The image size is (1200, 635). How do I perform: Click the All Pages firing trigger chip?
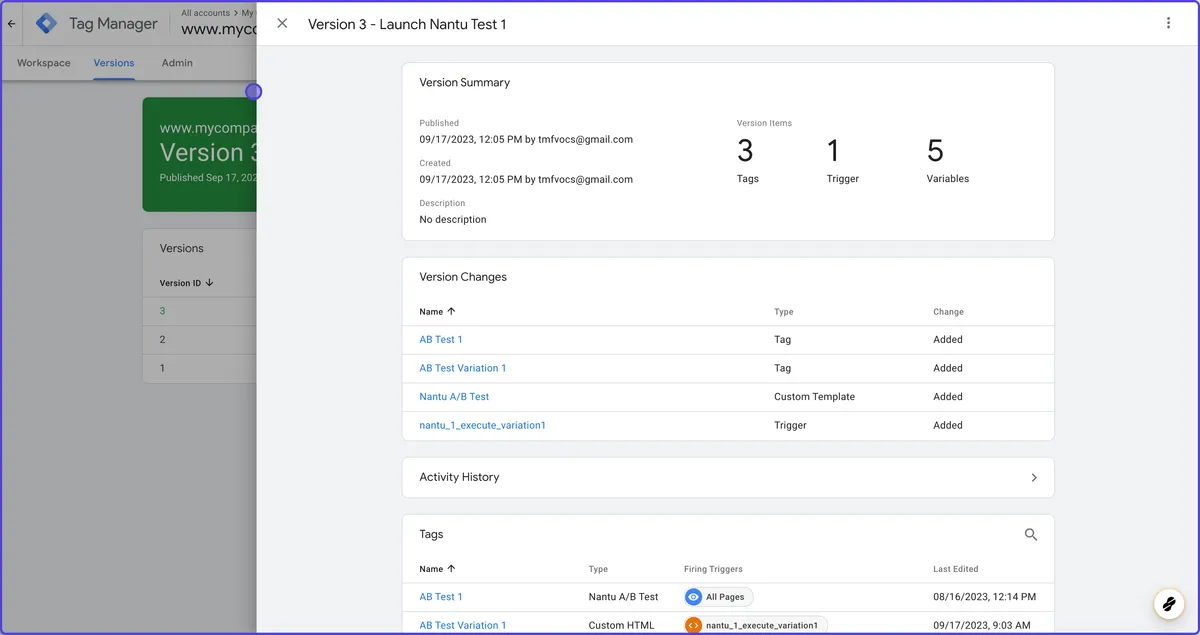pos(718,597)
